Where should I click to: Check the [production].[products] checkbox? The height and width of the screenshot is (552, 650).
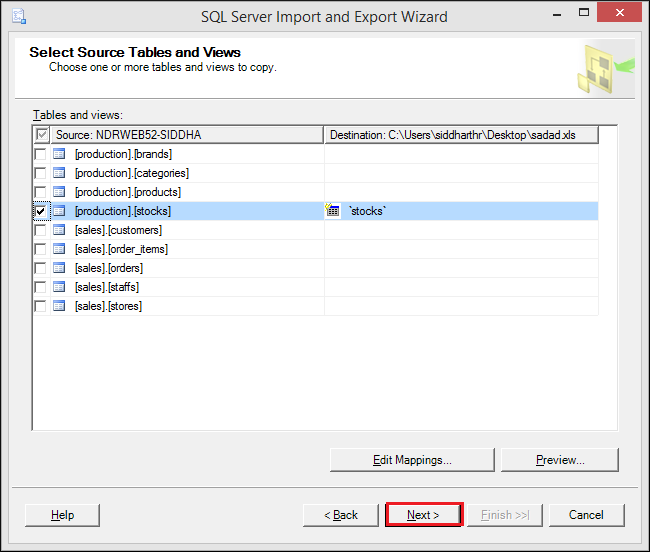(x=40, y=192)
